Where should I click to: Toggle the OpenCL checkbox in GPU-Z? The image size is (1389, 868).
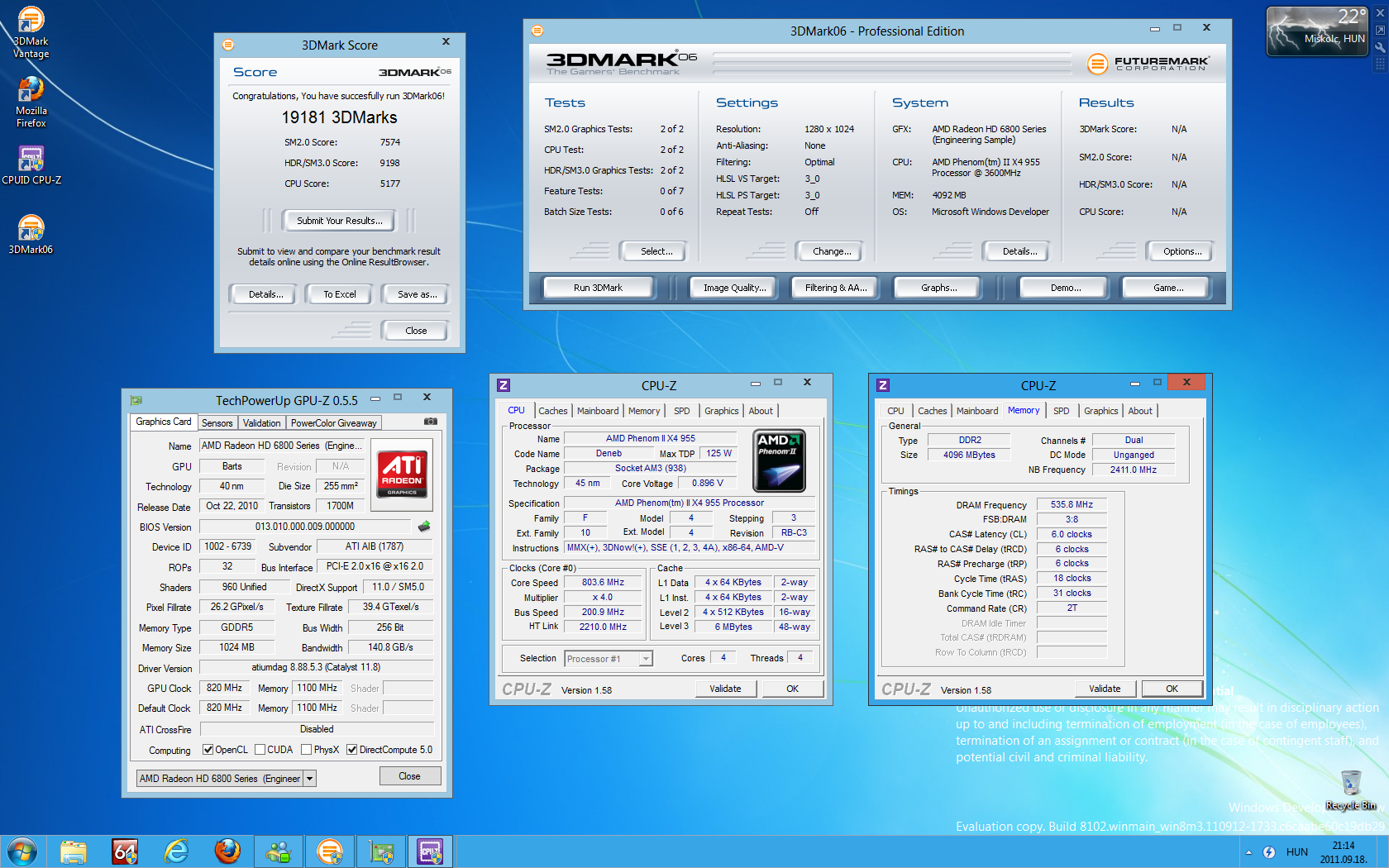pyautogui.click(x=208, y=750)
